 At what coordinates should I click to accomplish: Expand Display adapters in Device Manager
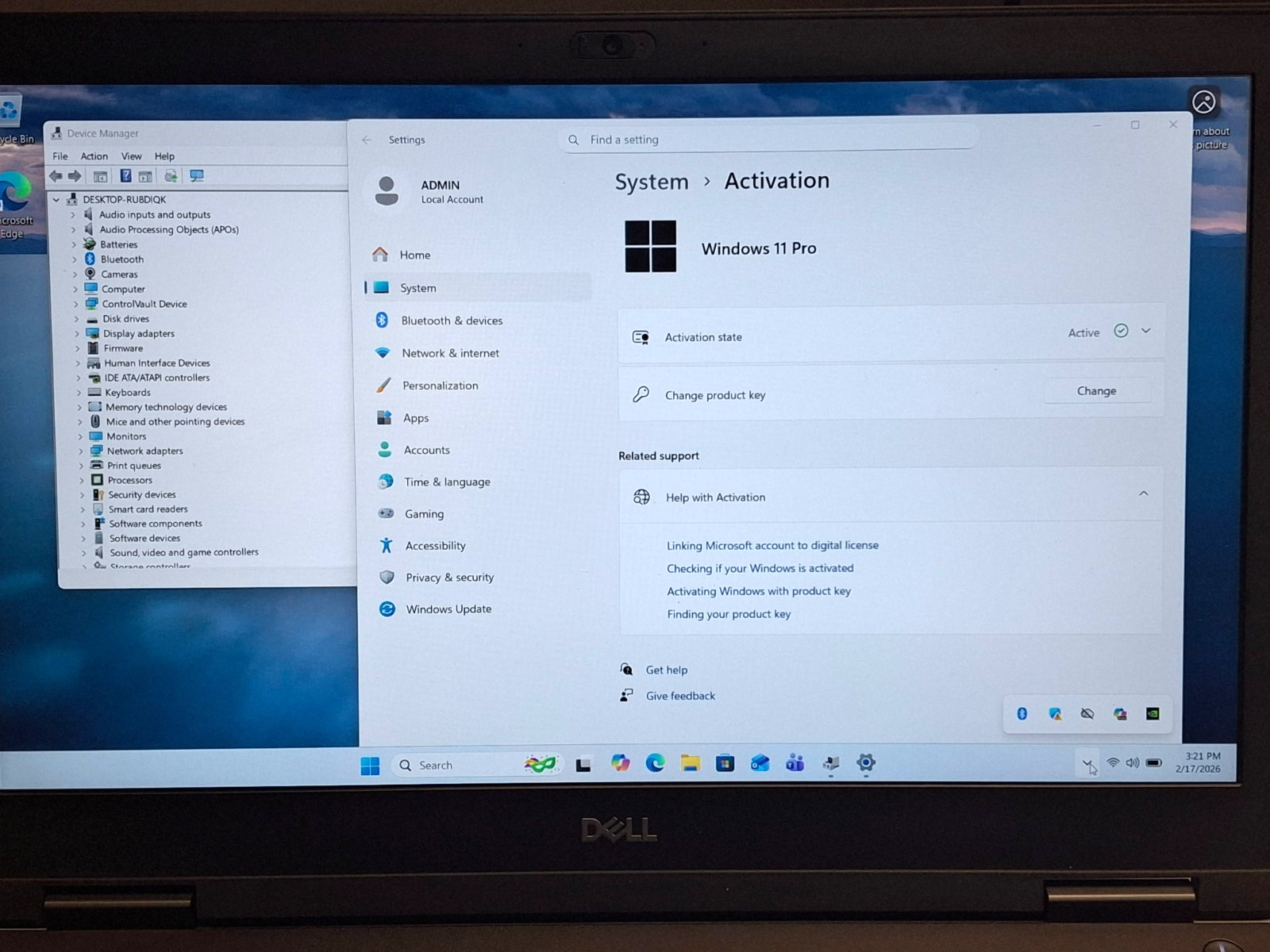click(x=77, y=334)
